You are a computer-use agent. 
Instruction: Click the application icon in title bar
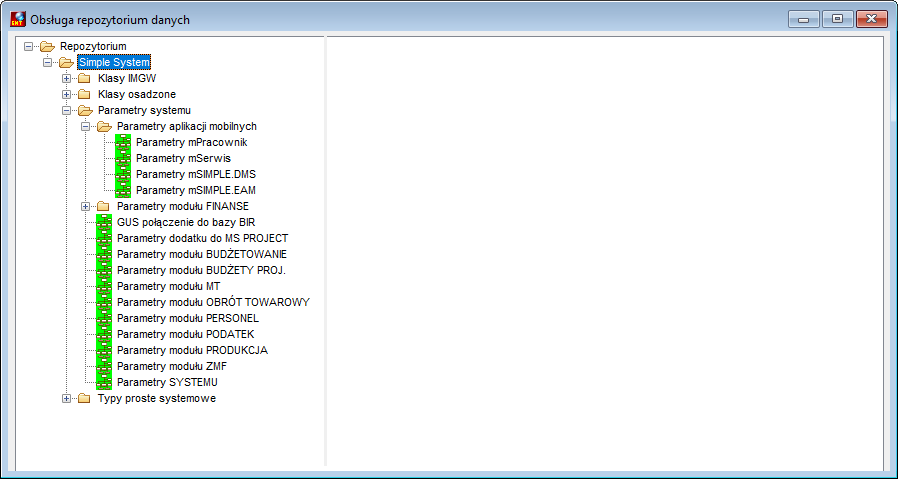click(18, 20)
